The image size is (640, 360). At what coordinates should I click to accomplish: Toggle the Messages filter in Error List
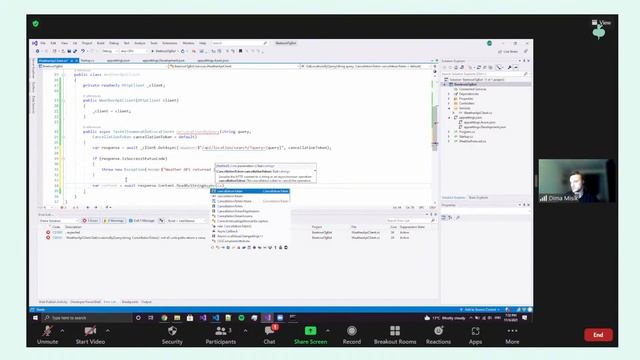[x=142, y=220]
